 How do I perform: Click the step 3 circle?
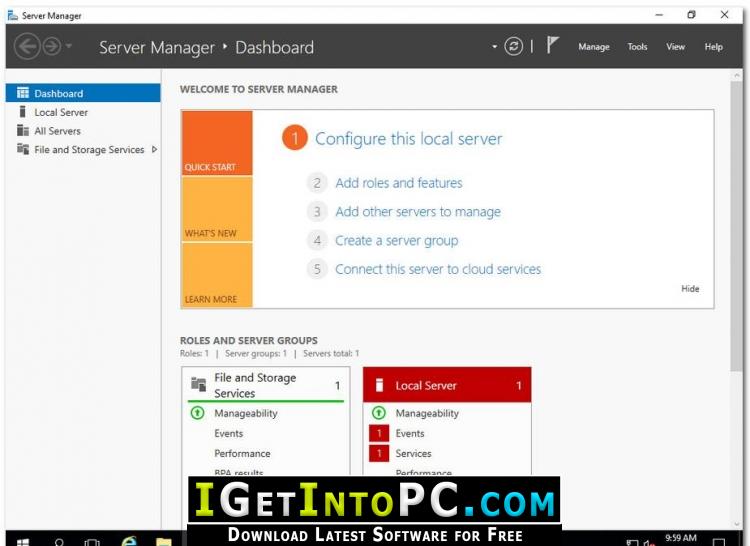(317, 212)
